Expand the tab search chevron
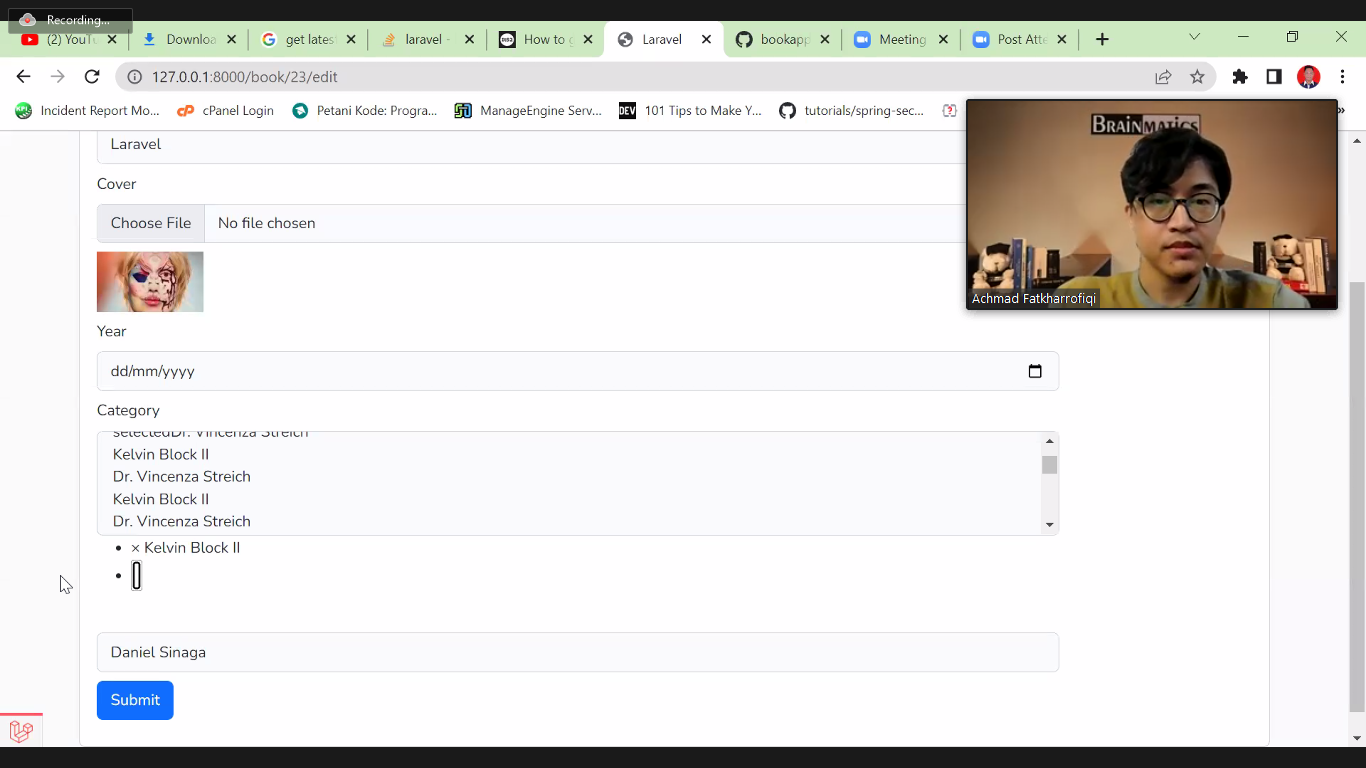1366x768 pixels. 1193,37
